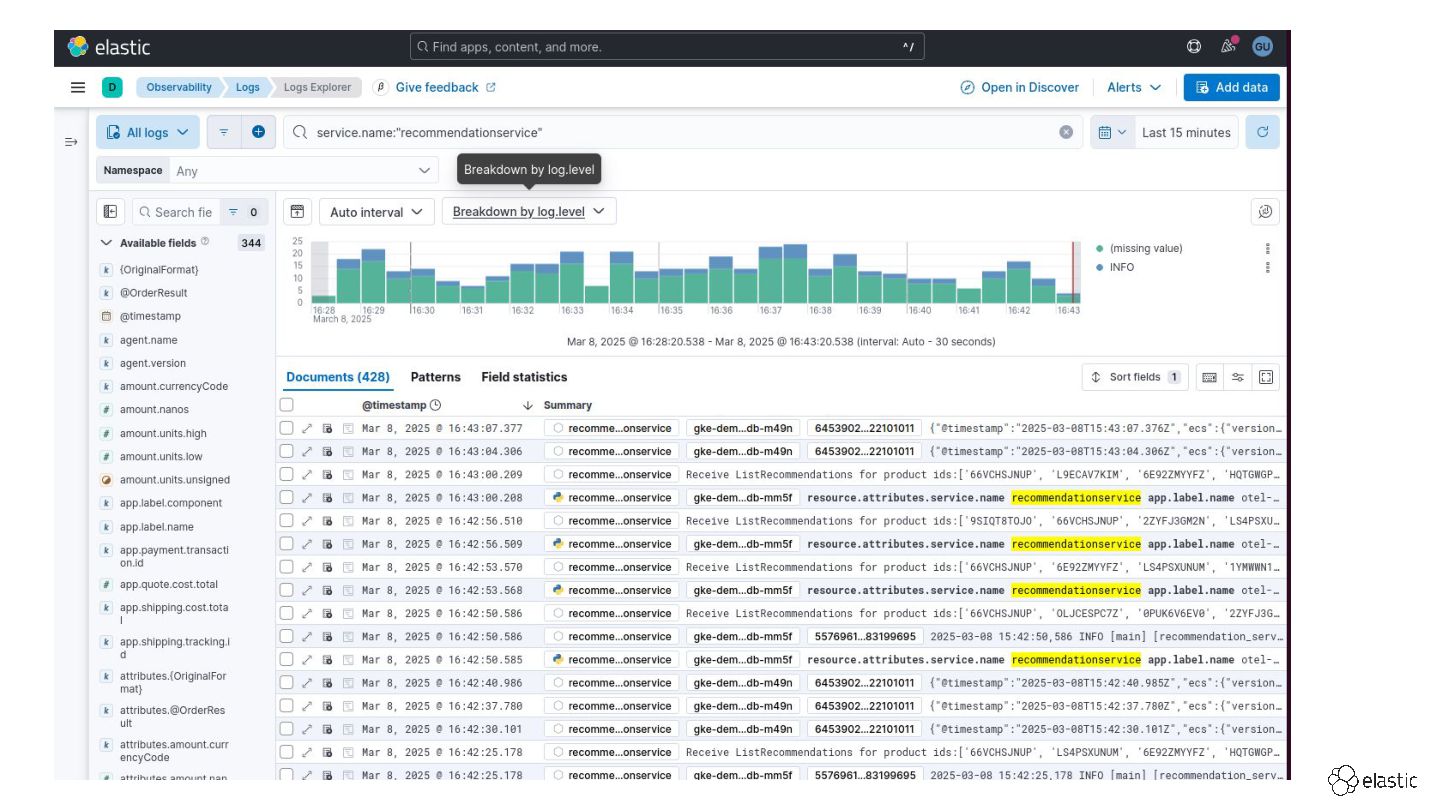Viewport: 1440px width, 810px height.
Task: Open stacktrace icon for 16:43:00.209 row
Action: point(348,474)
